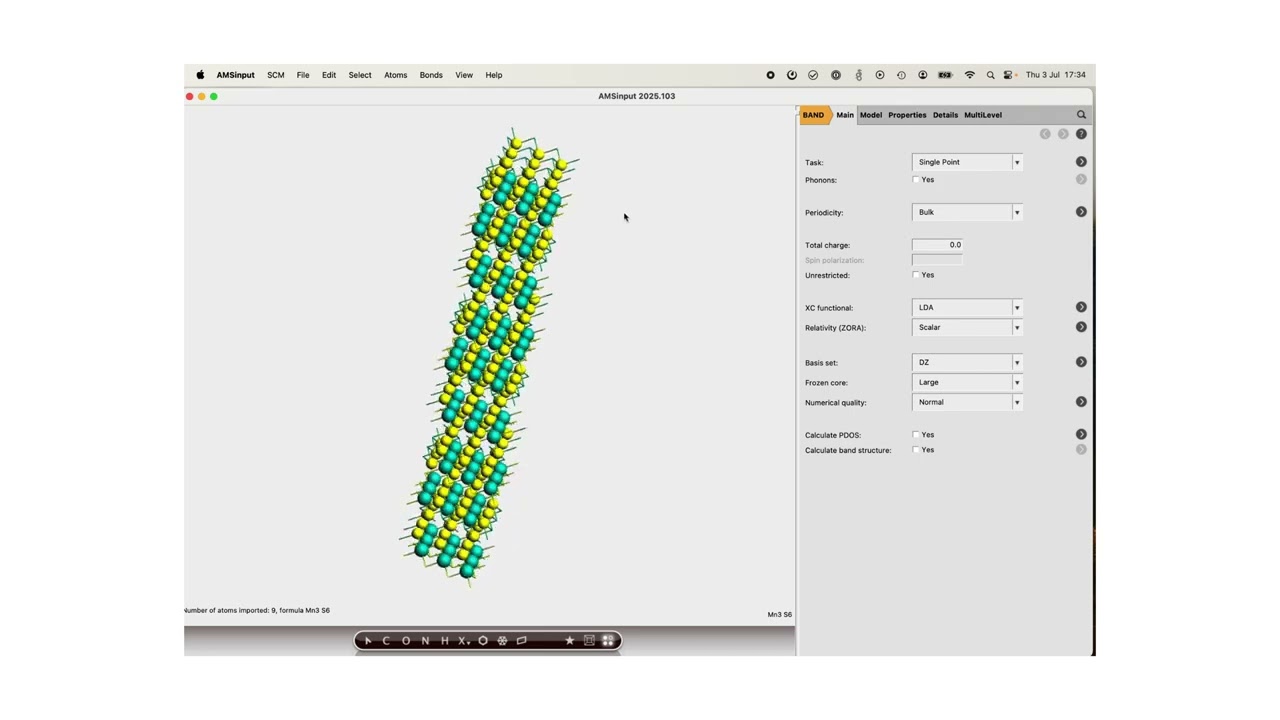
Task: Click the atoms imported status message
Action: point(257,610)
